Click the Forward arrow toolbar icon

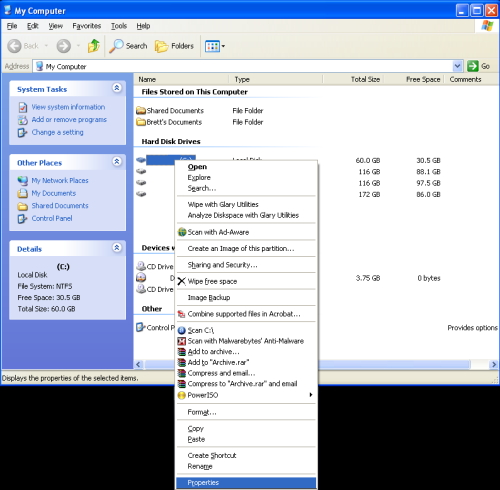tap(63, 46)
